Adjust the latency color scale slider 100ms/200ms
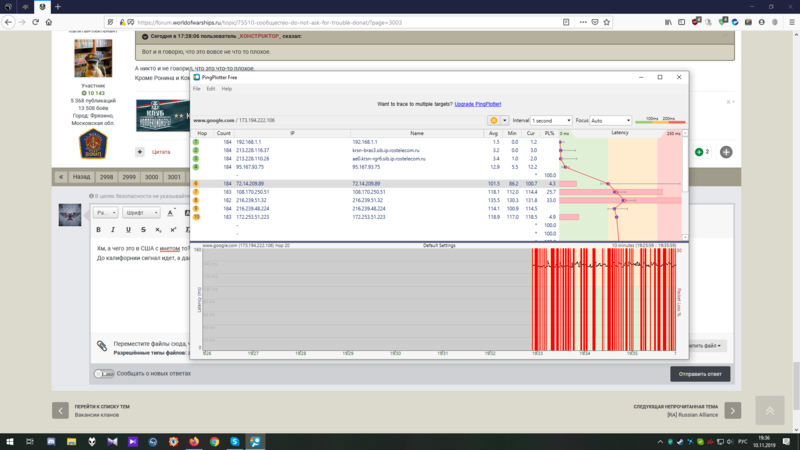Screen dimensions: 800x450 [660, 120]
